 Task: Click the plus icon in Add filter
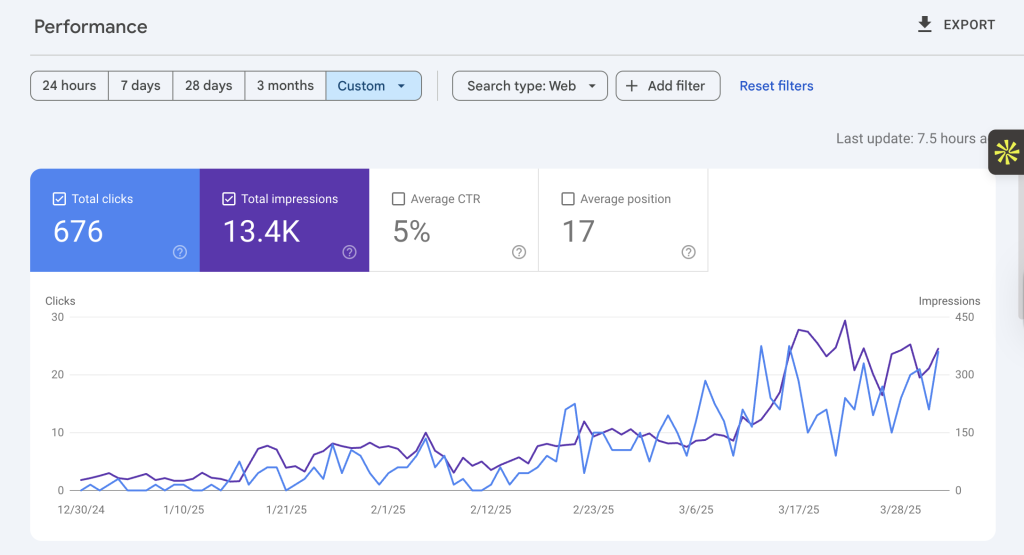click(x=632, y=86)
